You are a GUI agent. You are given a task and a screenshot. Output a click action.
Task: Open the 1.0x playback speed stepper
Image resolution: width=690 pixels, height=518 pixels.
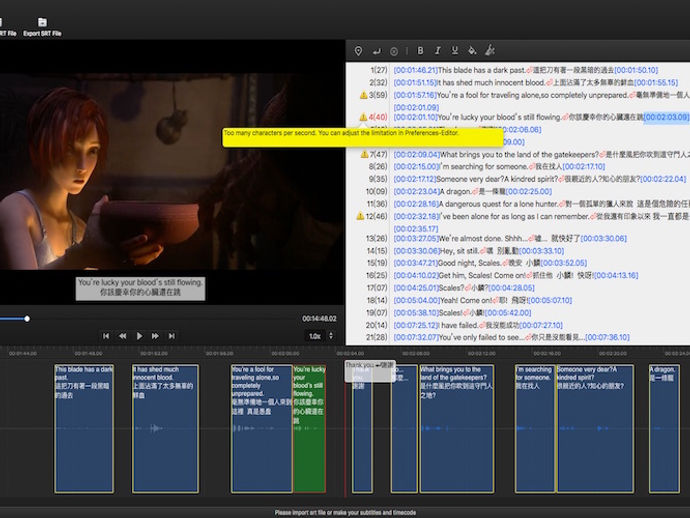click(x=330, y=336)
